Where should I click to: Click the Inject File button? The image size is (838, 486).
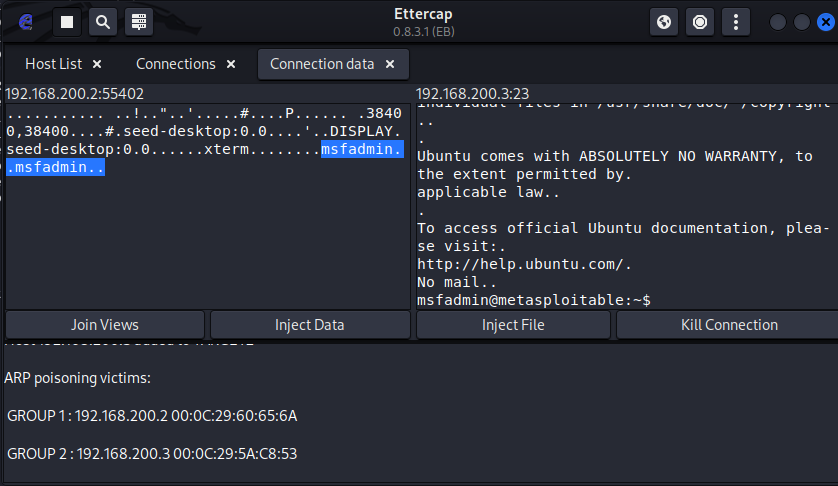pyautogui.click(x=513, y=324)
